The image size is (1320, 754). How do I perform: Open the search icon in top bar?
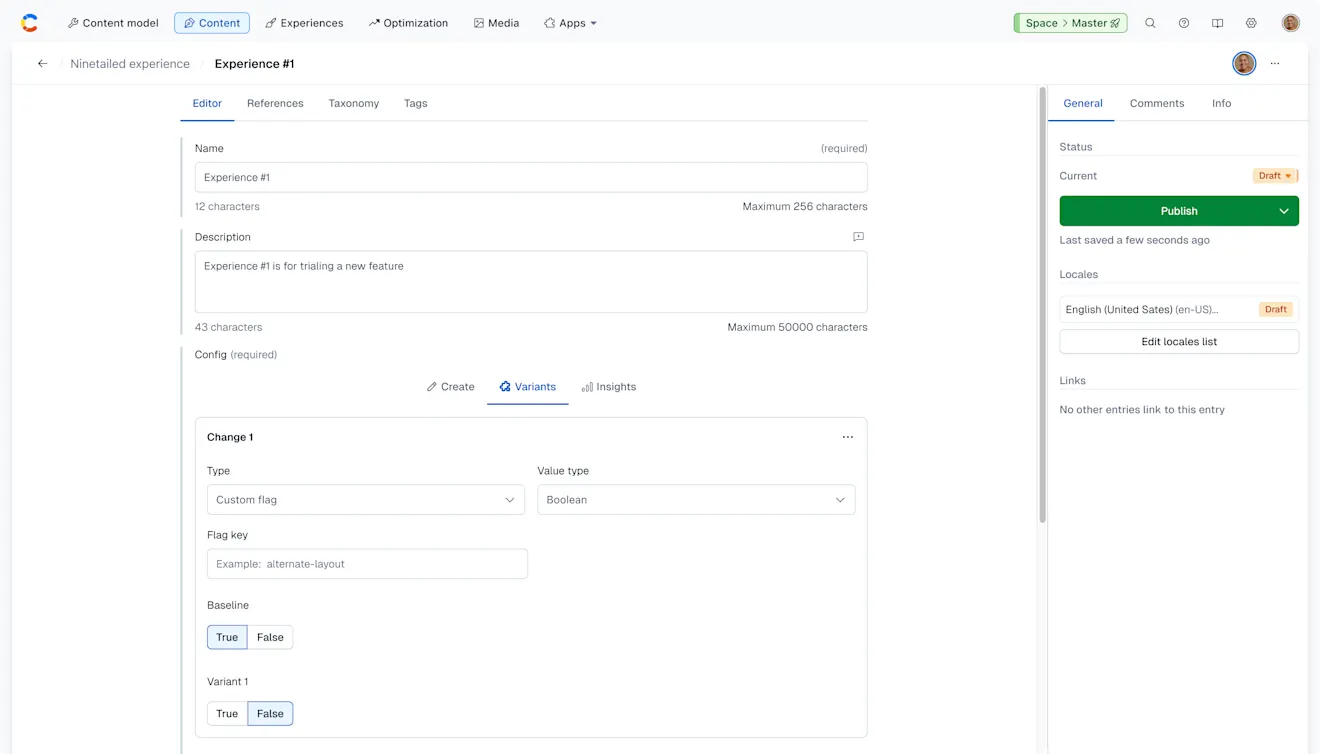(x=1150, y=23)
